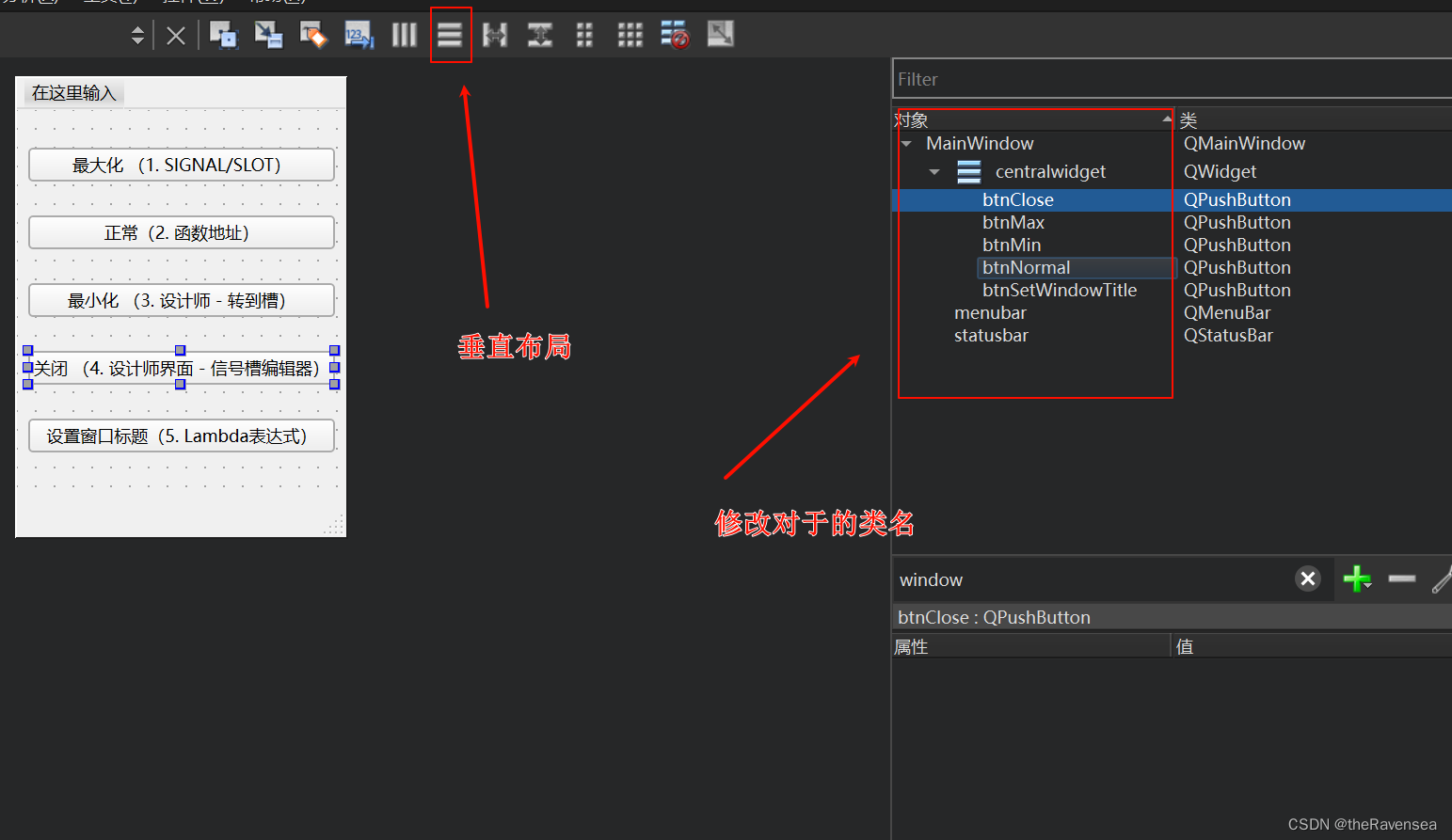The width and height of the screenshot is (1452, 840).
Task: Click the QStatusBar class cell
Action: pos(1228,335)
